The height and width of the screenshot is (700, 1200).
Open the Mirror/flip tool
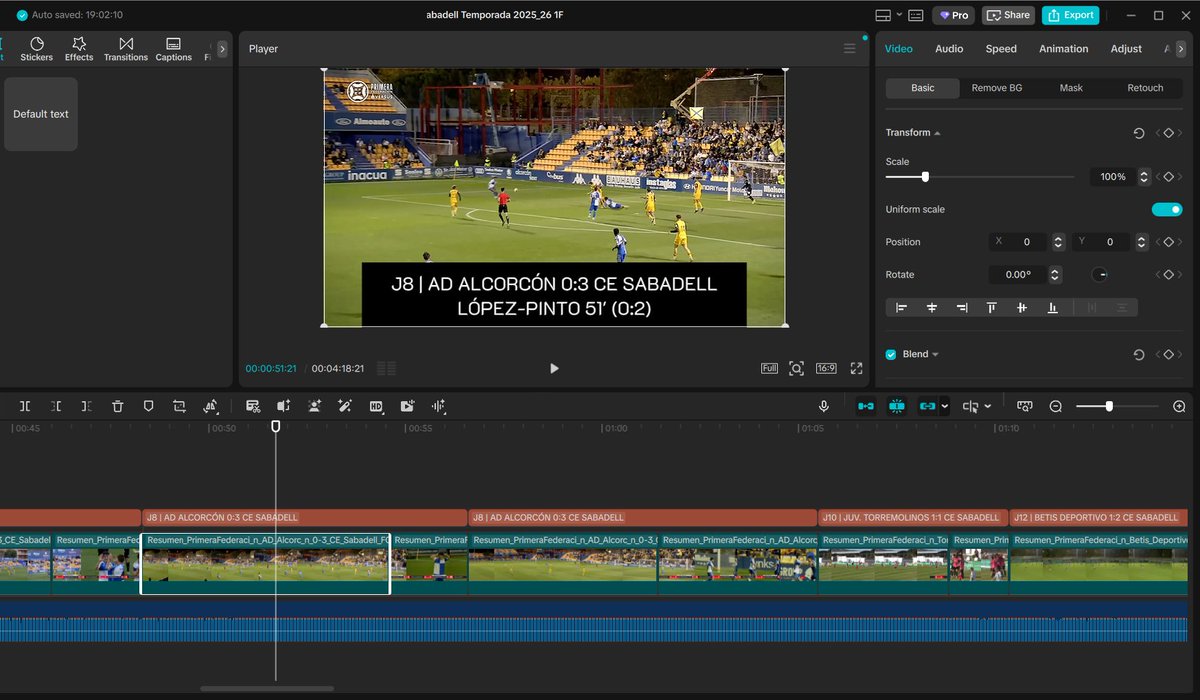(x=210, y=406)
